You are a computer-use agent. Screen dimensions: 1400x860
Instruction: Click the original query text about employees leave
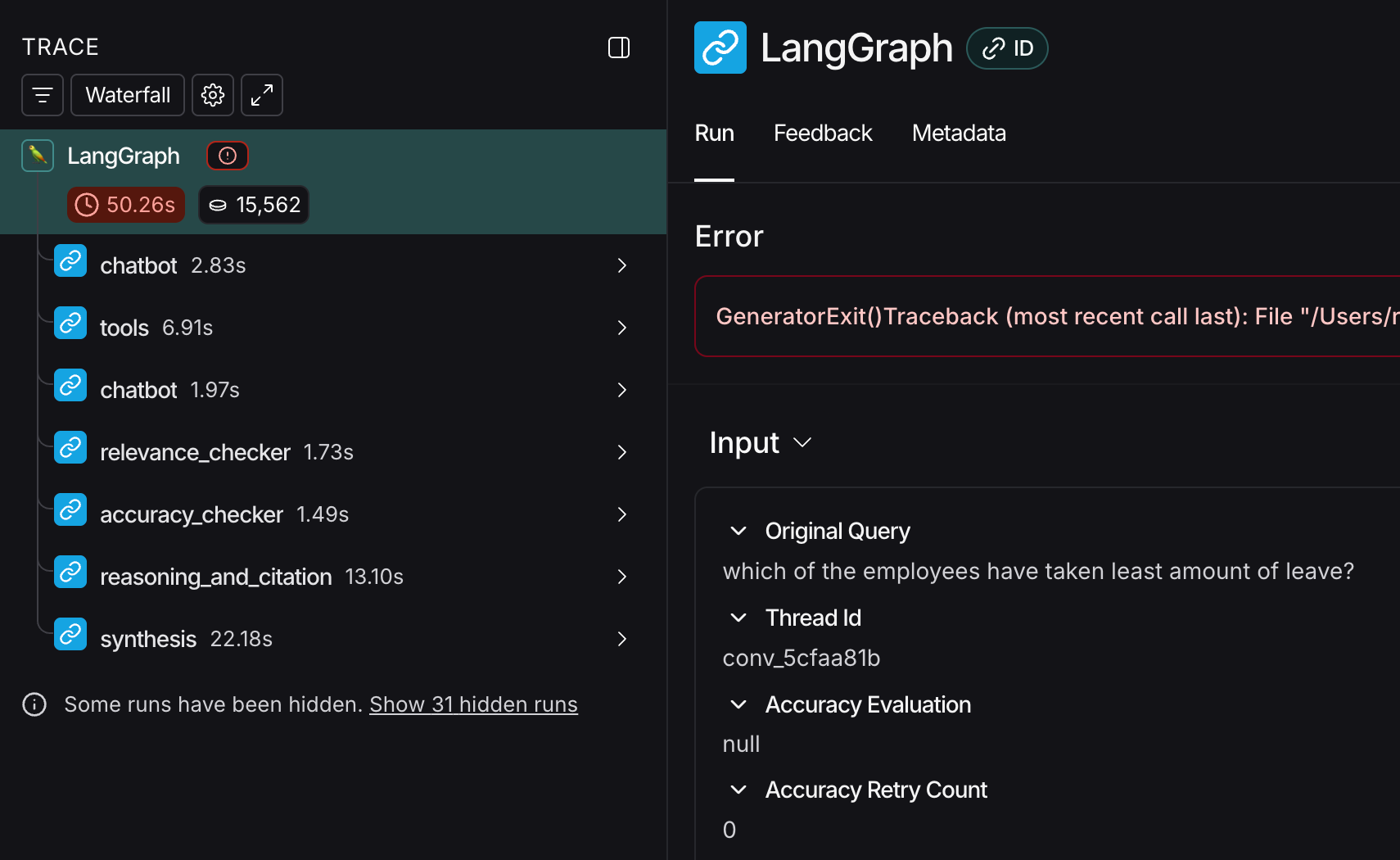1038,571
